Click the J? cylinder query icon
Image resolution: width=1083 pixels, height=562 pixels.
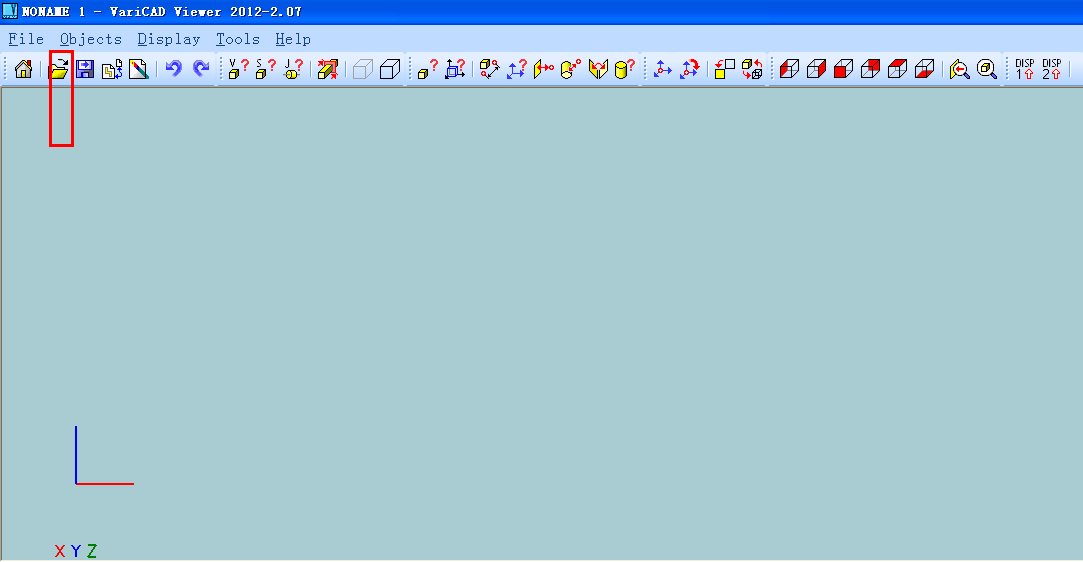coord(293,69)
